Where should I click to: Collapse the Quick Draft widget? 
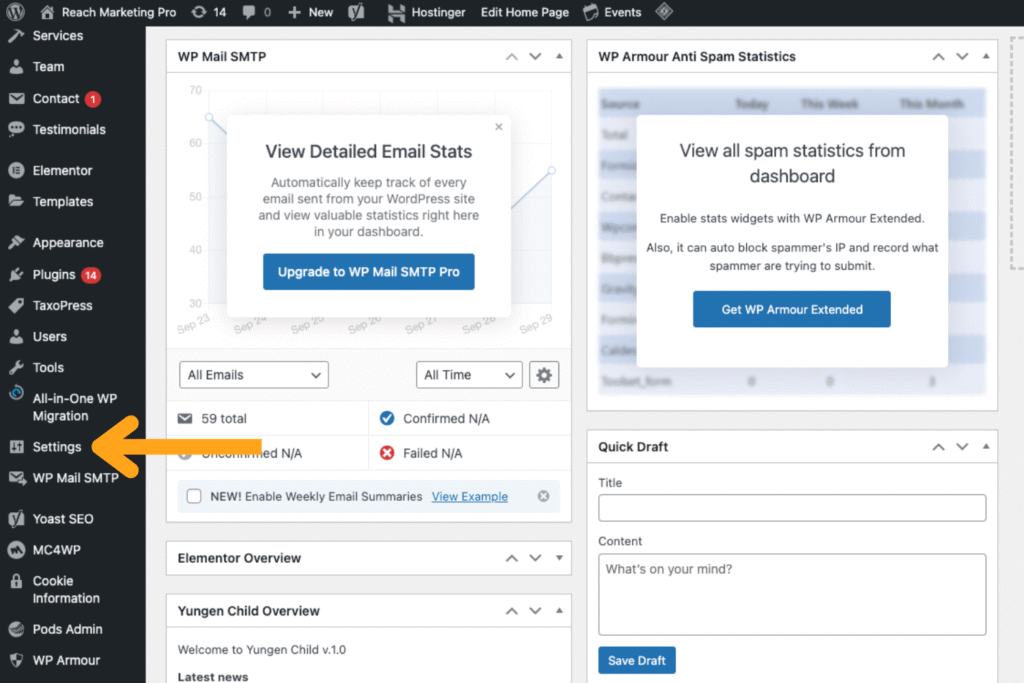pos(986,446)
